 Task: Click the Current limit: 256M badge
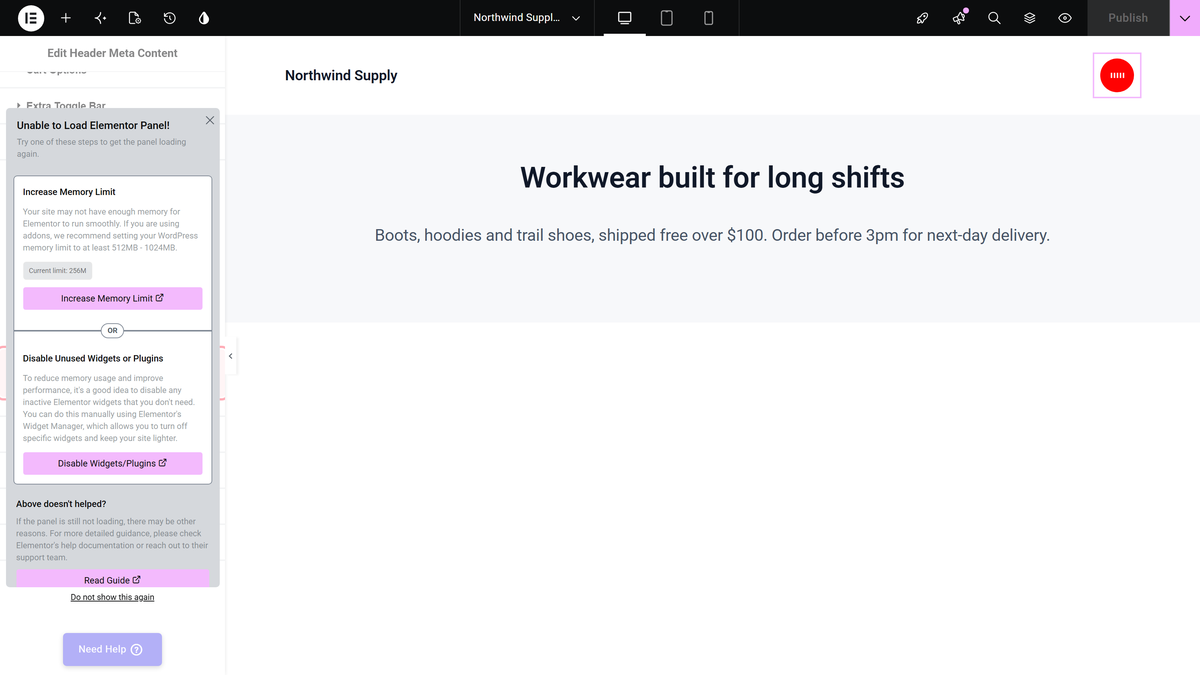57,271
